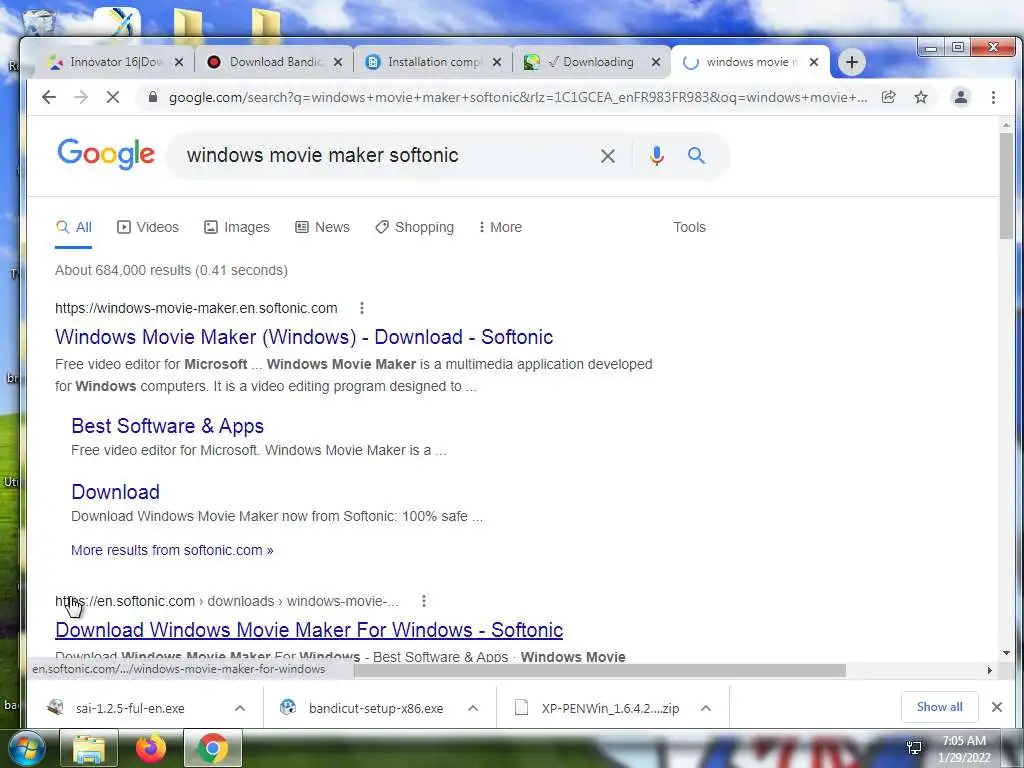This screenshot has height=768, width=1024.
Task: Open the sai-1.2.5-ful-en.exe download
Action: click(x=130, y=708)
